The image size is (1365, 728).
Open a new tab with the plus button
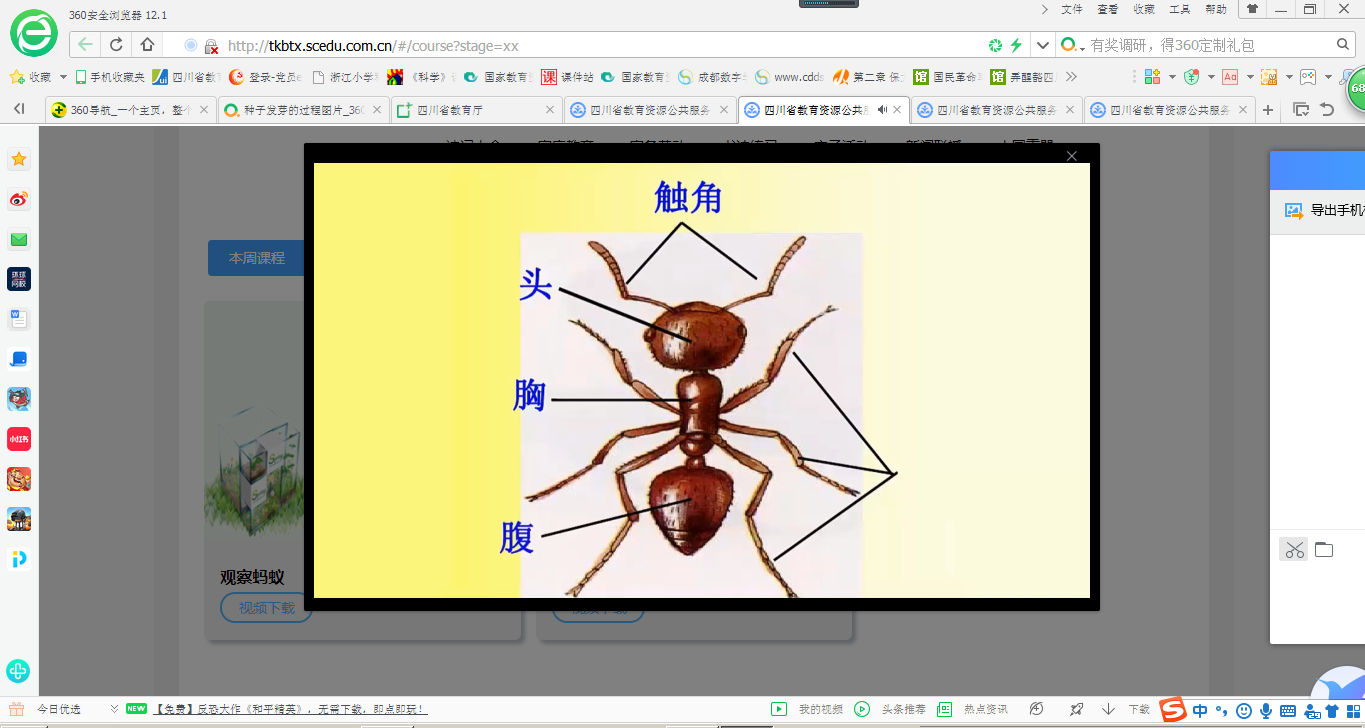tap(1268, 110)
